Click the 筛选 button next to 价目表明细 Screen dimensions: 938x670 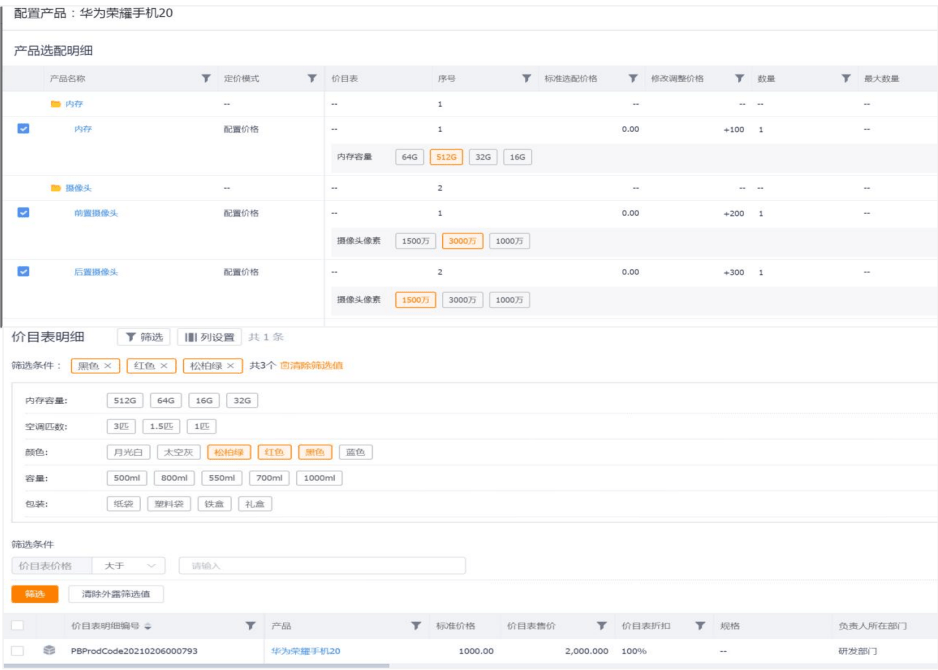pos(144,338)
